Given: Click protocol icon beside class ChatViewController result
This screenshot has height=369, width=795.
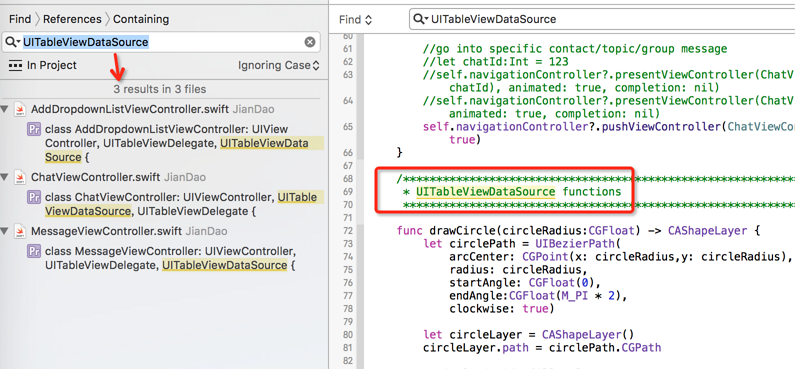Looking at the screenshot, I should pos(33,197).
